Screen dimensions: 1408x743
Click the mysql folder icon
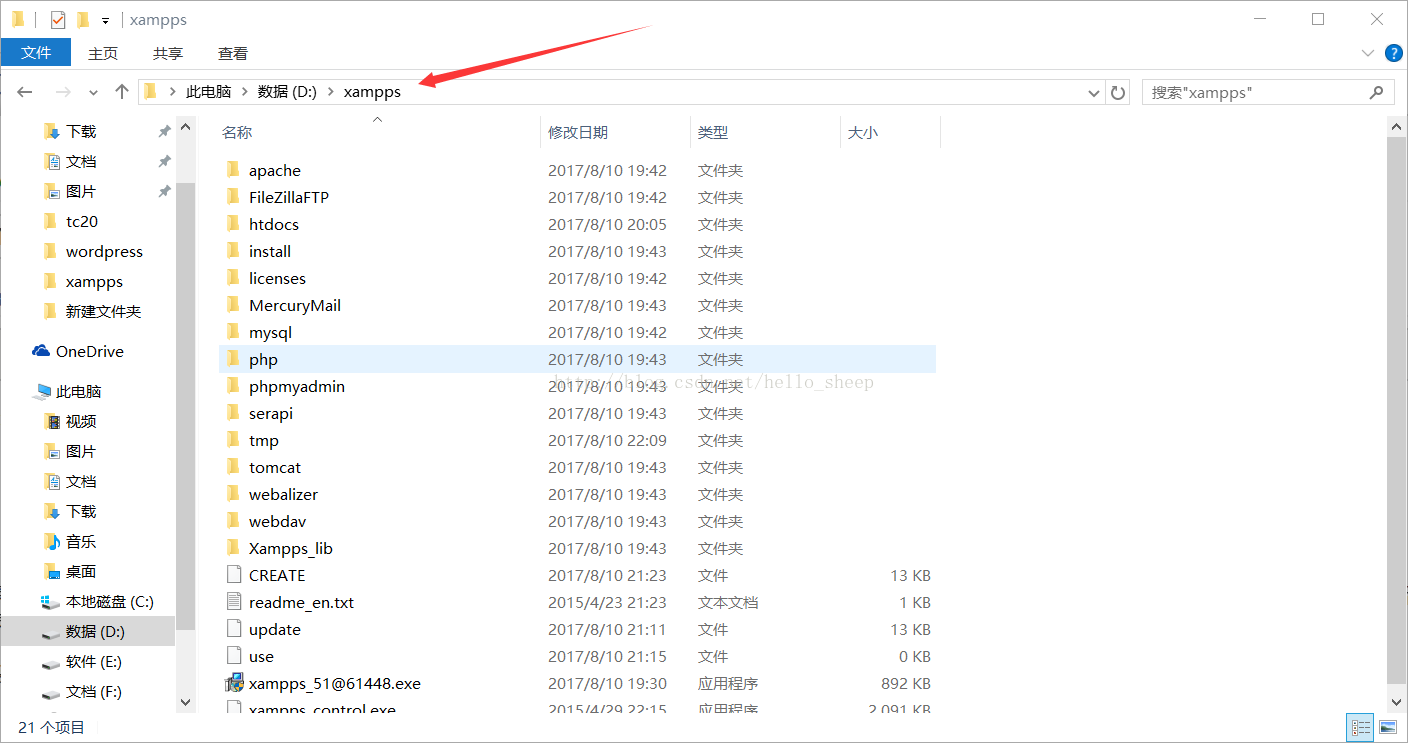[x=233, y=332]
